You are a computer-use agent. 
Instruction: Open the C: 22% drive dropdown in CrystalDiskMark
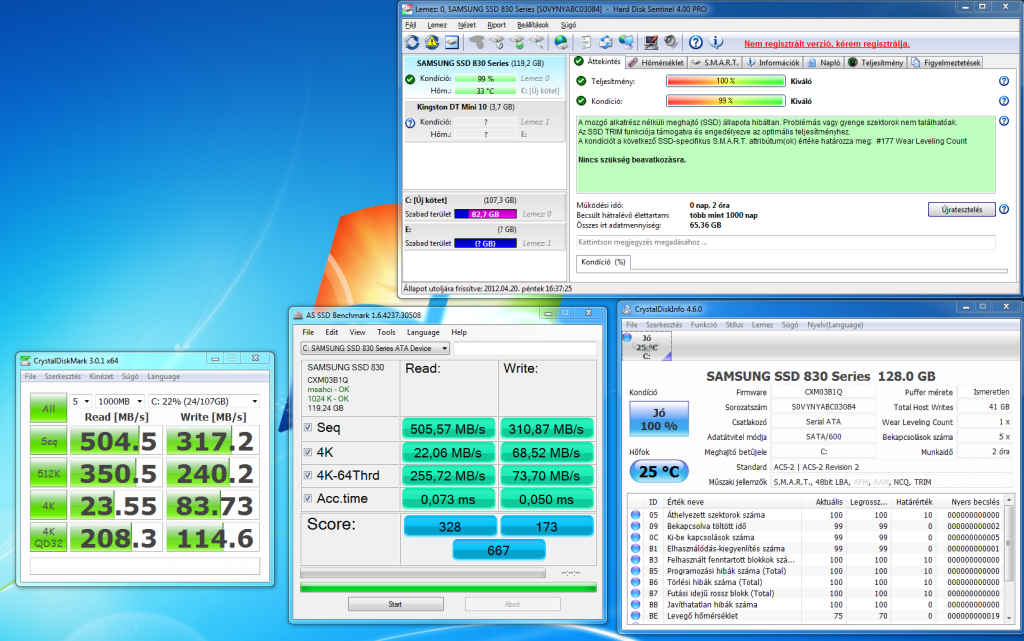tap(204, 401)
